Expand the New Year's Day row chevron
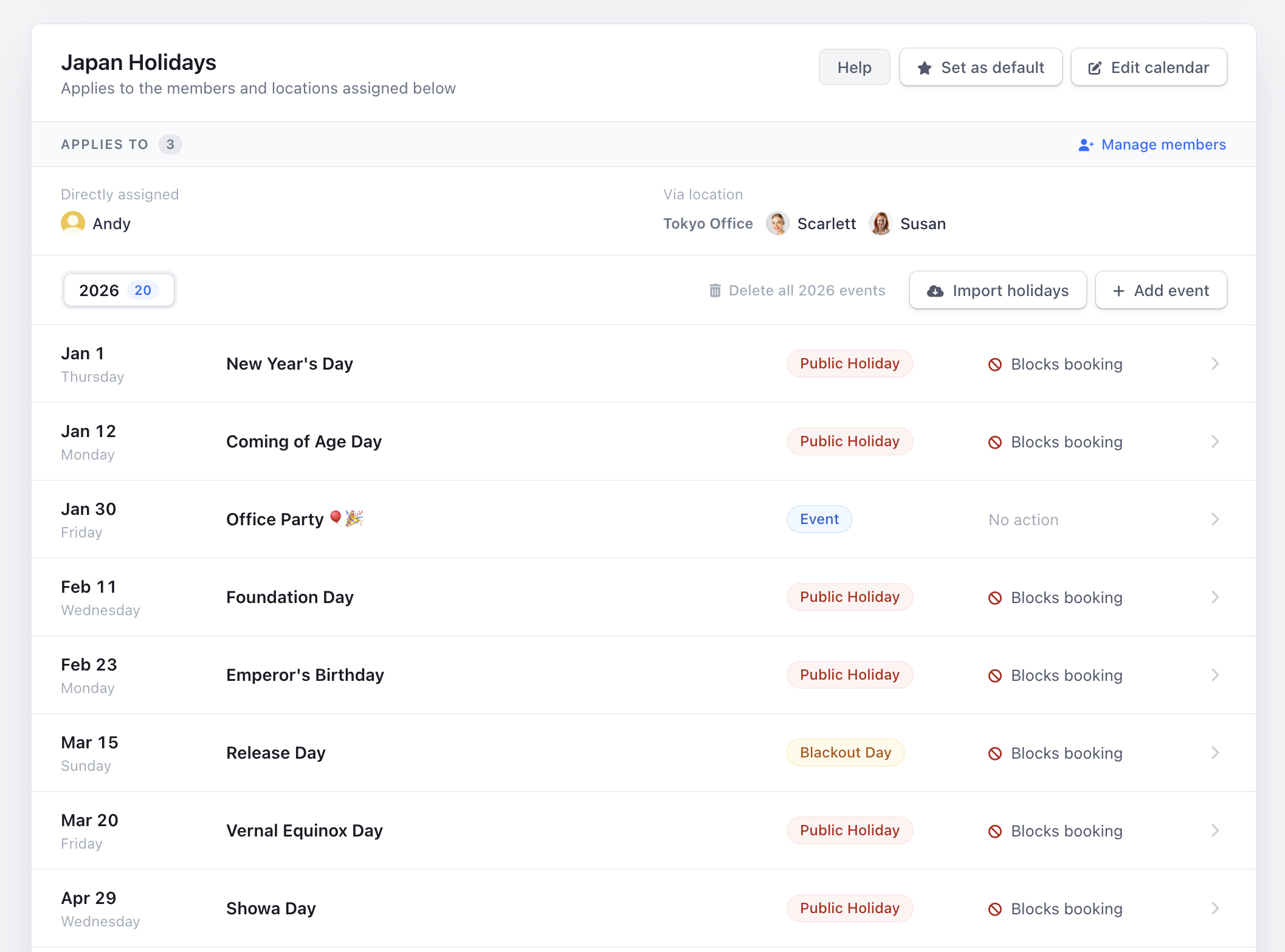This screenshot has width=1285, height=952. (1215, 364)
